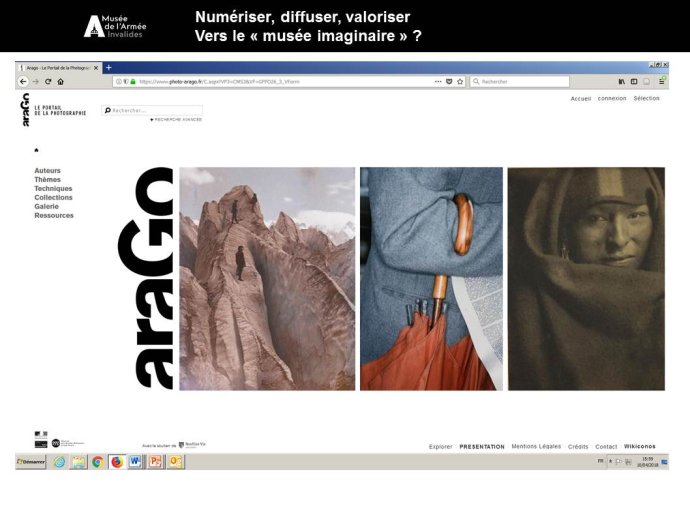Click the large vertical araGo logo

(x=146, y=278)
